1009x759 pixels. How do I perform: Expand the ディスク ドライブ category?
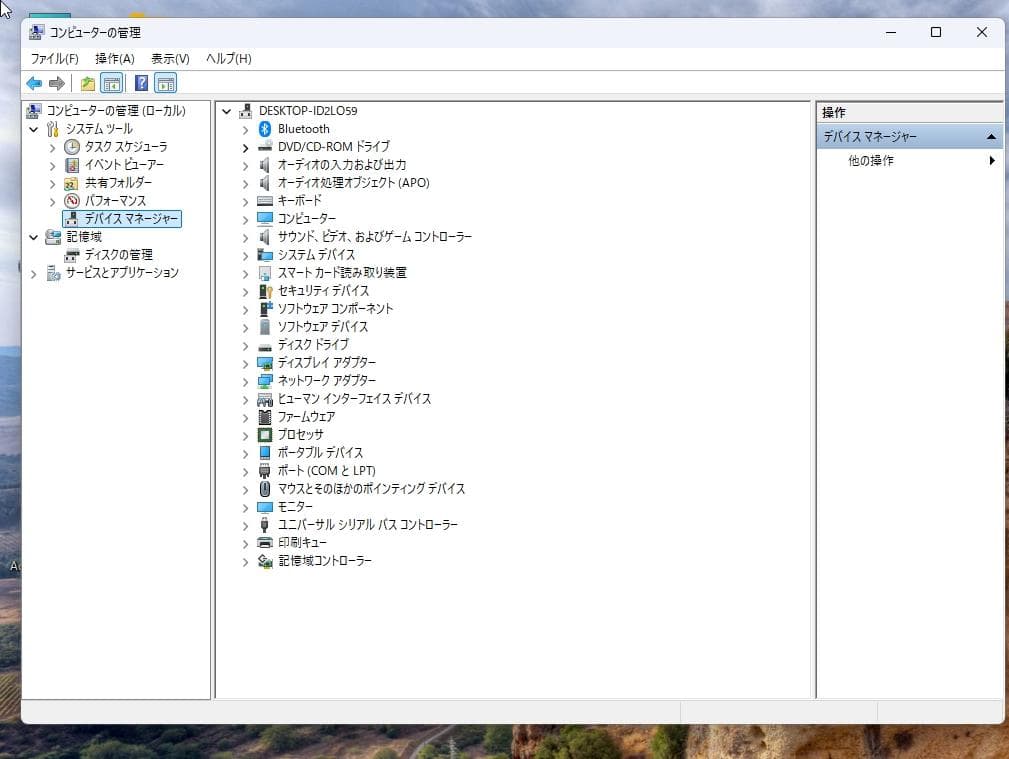tap(245, 346)
